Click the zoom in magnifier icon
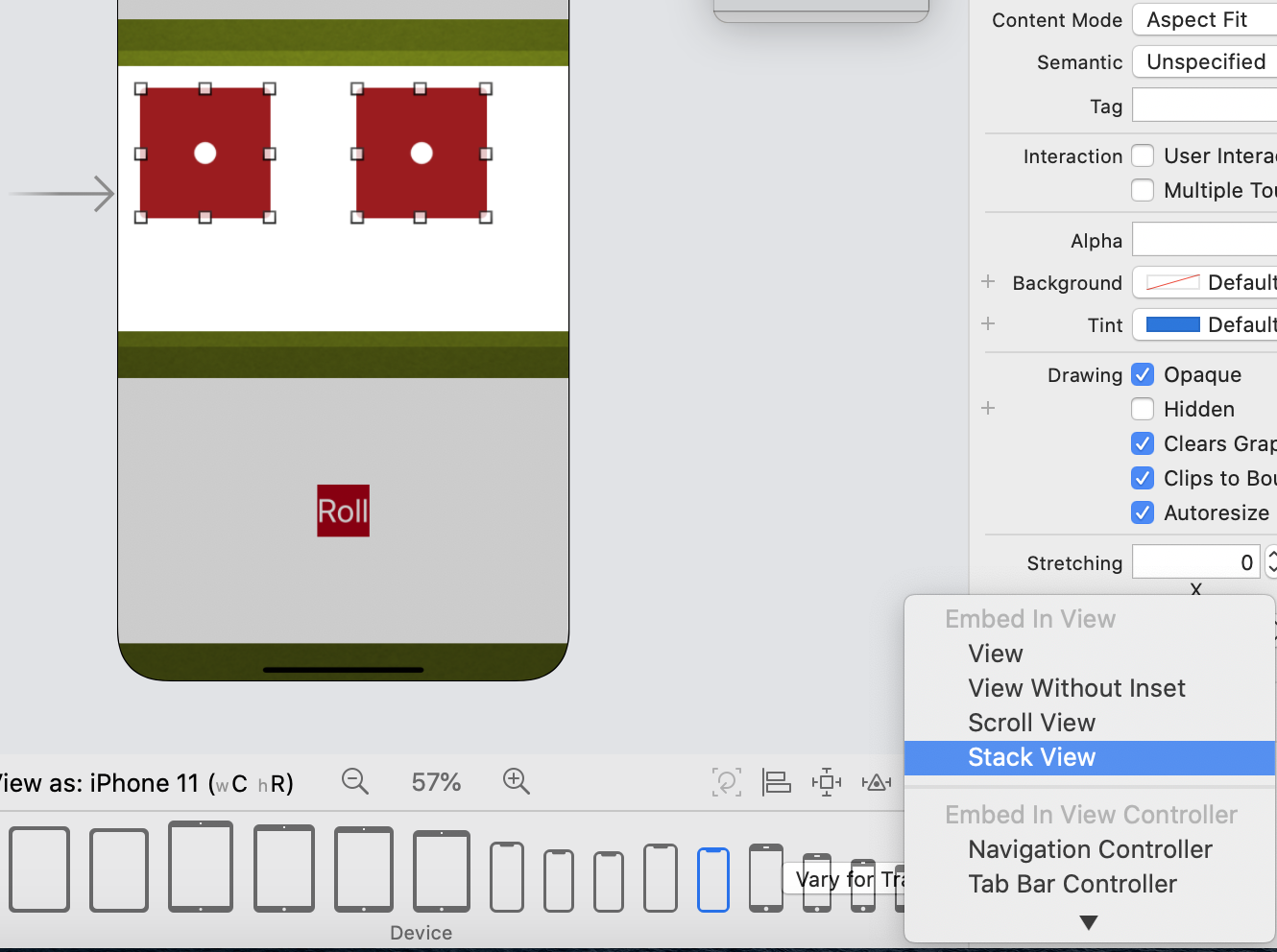 coord(516,782)
